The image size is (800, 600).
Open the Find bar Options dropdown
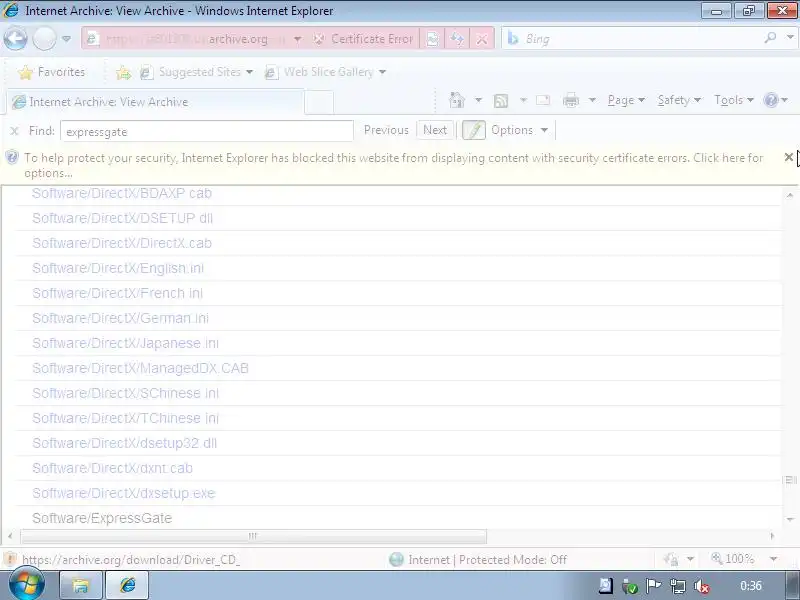coord(519,130)
